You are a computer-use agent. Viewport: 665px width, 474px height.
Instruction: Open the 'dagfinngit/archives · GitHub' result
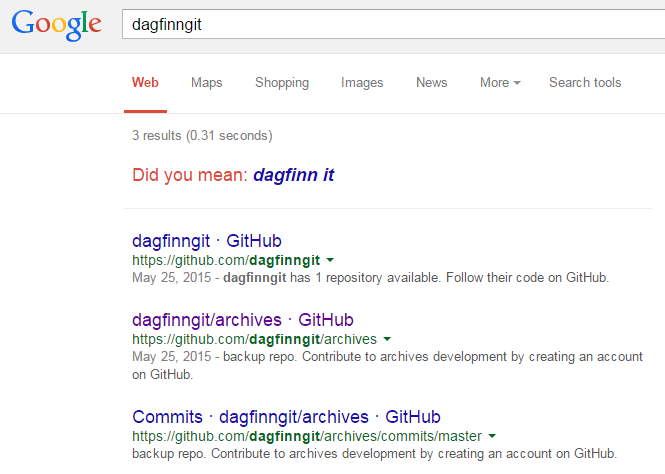(243, 320)
